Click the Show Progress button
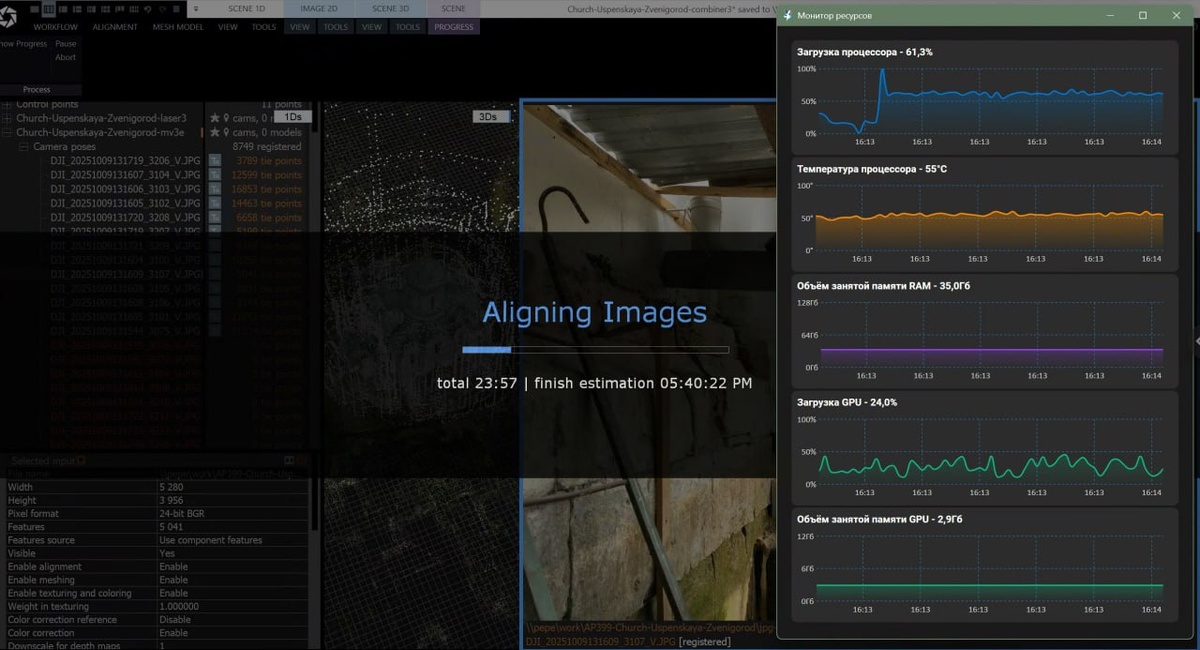This screenshot has width=1200, height=650. [22, 44]
